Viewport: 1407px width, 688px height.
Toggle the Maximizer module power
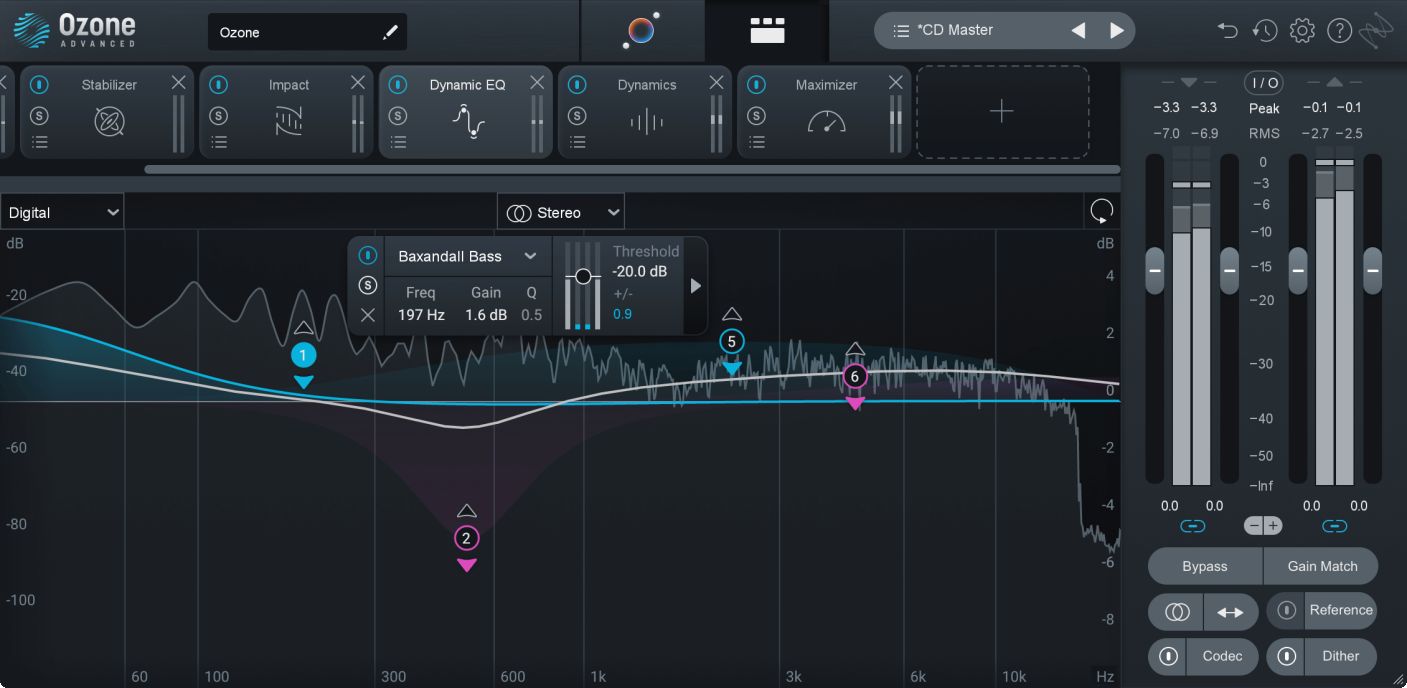[x=757, y=85]
